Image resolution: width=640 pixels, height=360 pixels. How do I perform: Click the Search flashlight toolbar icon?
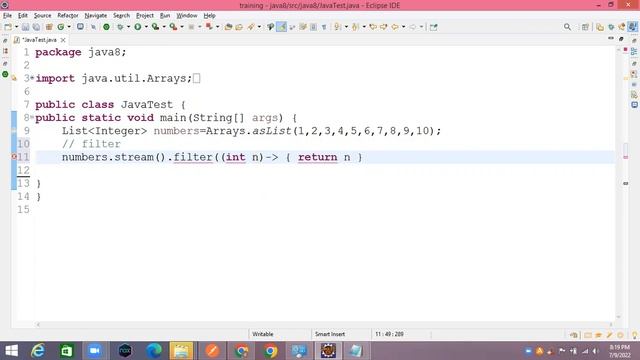[251, 27]
